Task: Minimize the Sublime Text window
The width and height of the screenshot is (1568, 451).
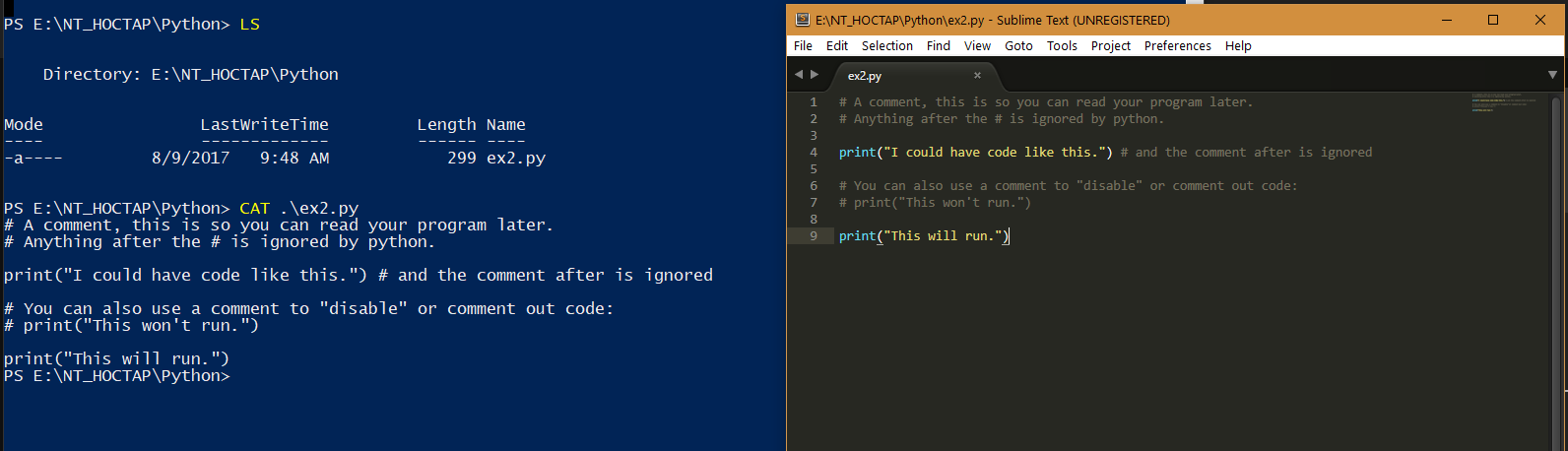Action: (1447, 20)
